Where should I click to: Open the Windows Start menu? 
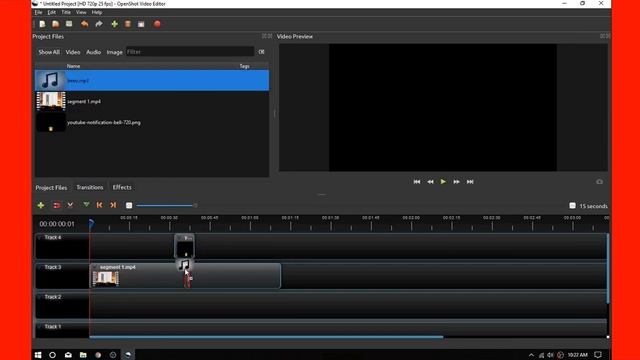click(x=38, y=355)
